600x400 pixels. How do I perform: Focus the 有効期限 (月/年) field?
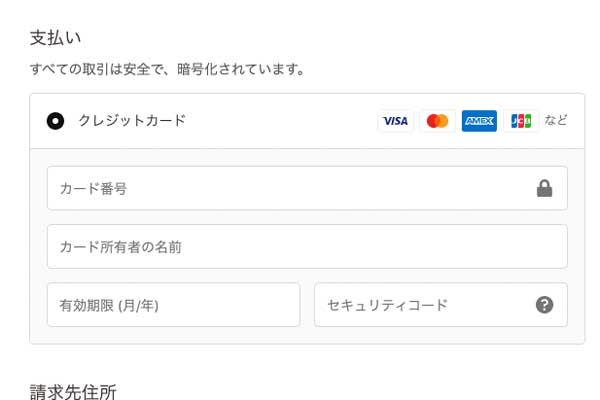[x=173, y=305]
